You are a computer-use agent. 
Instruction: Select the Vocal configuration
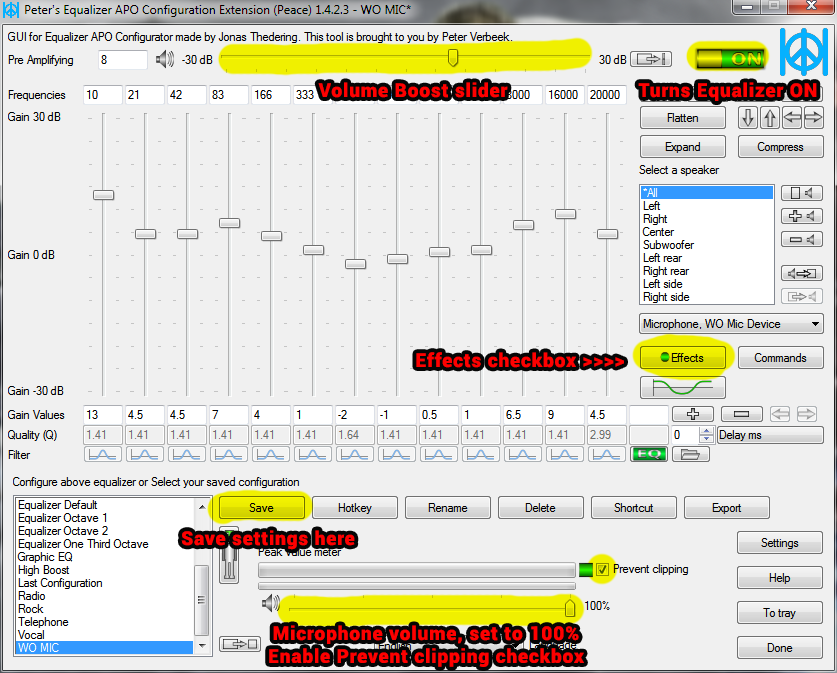pos(31,635)
